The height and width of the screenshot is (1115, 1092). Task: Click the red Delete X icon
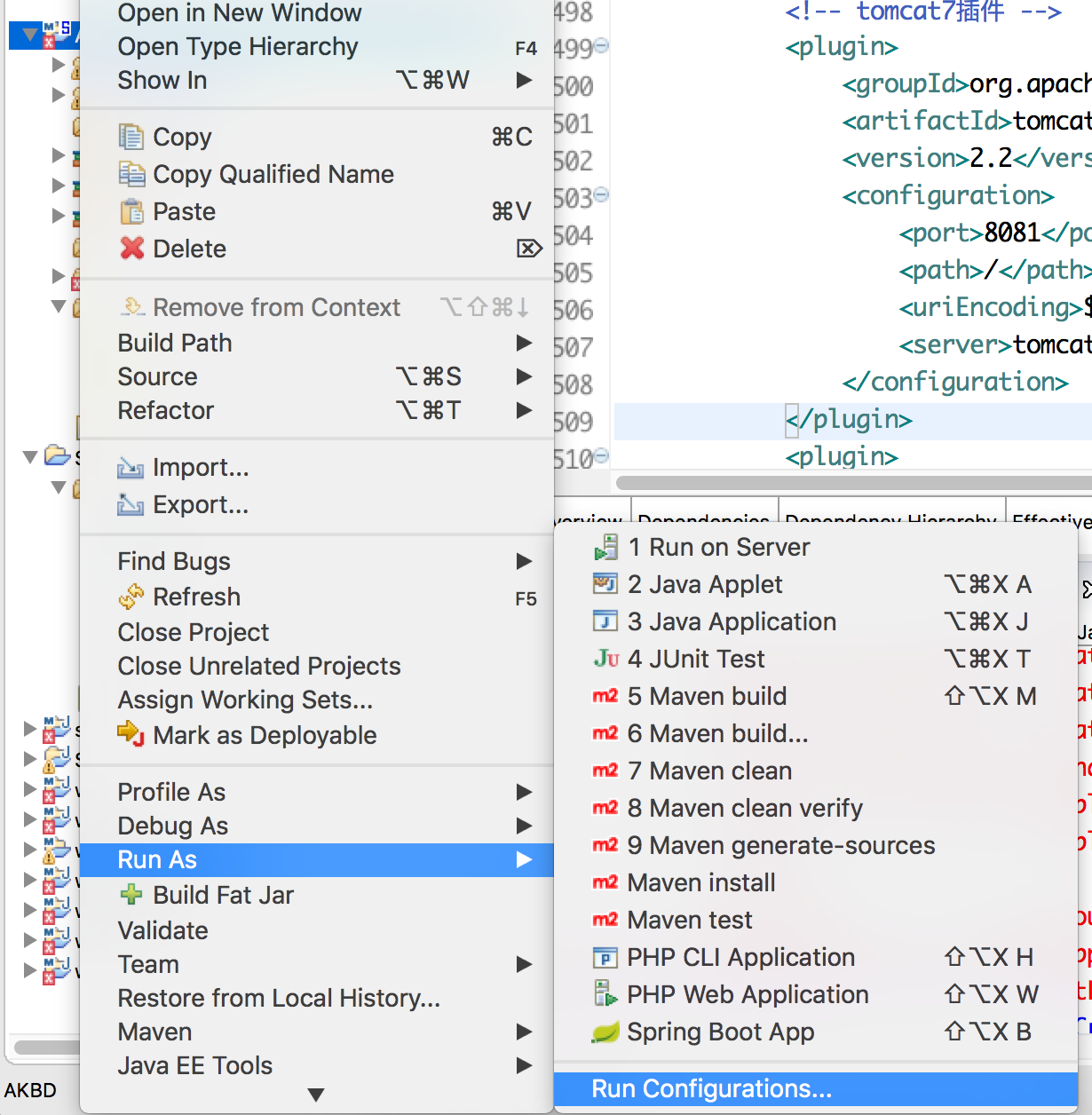[131, 249]
